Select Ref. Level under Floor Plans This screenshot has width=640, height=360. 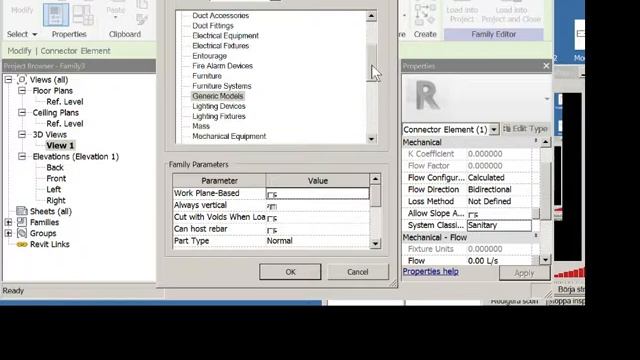pos(64,102)
